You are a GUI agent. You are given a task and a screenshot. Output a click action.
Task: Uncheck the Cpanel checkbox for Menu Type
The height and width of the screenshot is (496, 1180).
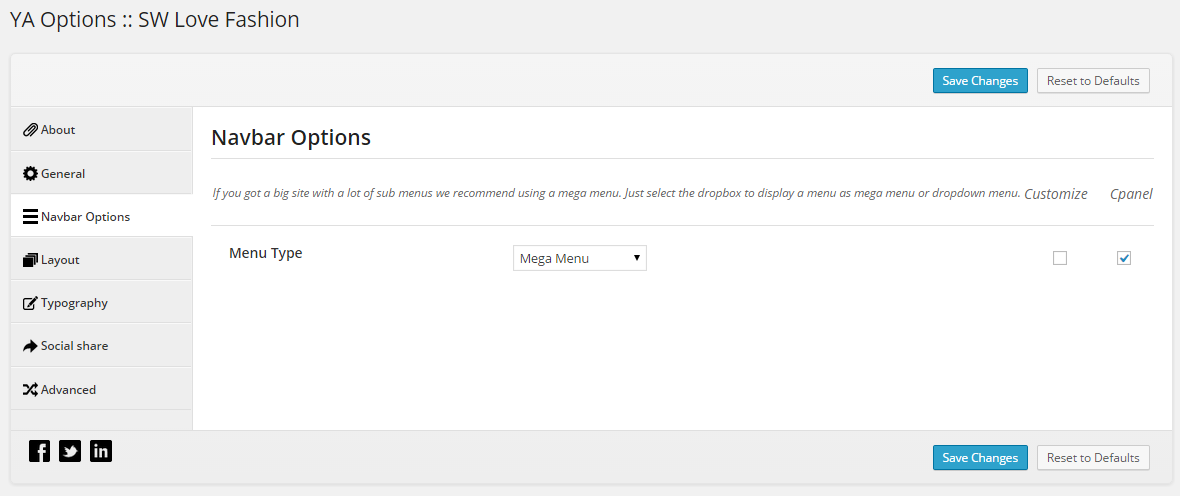click(1124, 258)
